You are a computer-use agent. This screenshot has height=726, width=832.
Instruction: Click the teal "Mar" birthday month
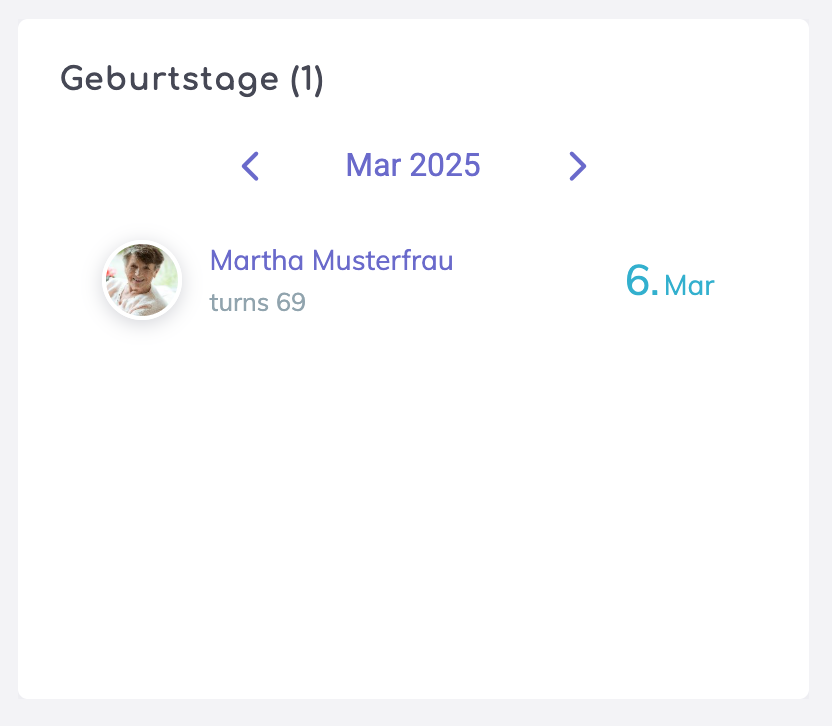click(x=689, y=286)
